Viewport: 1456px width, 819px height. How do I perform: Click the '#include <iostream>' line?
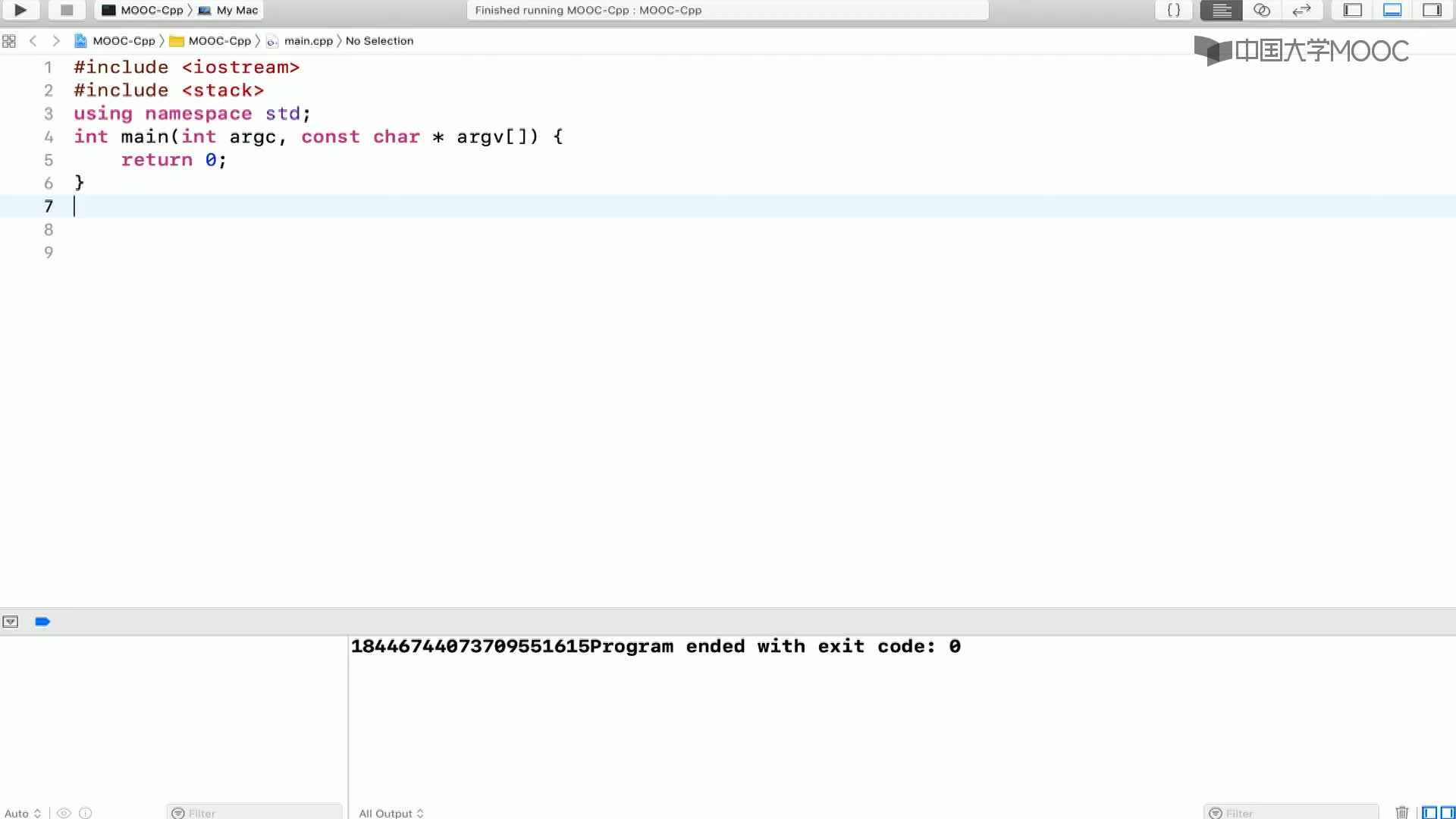click(187, 67)
